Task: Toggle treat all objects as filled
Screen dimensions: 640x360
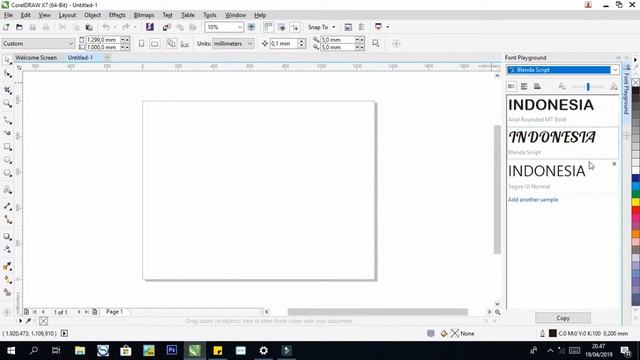Action: click(x=376, y=44)
